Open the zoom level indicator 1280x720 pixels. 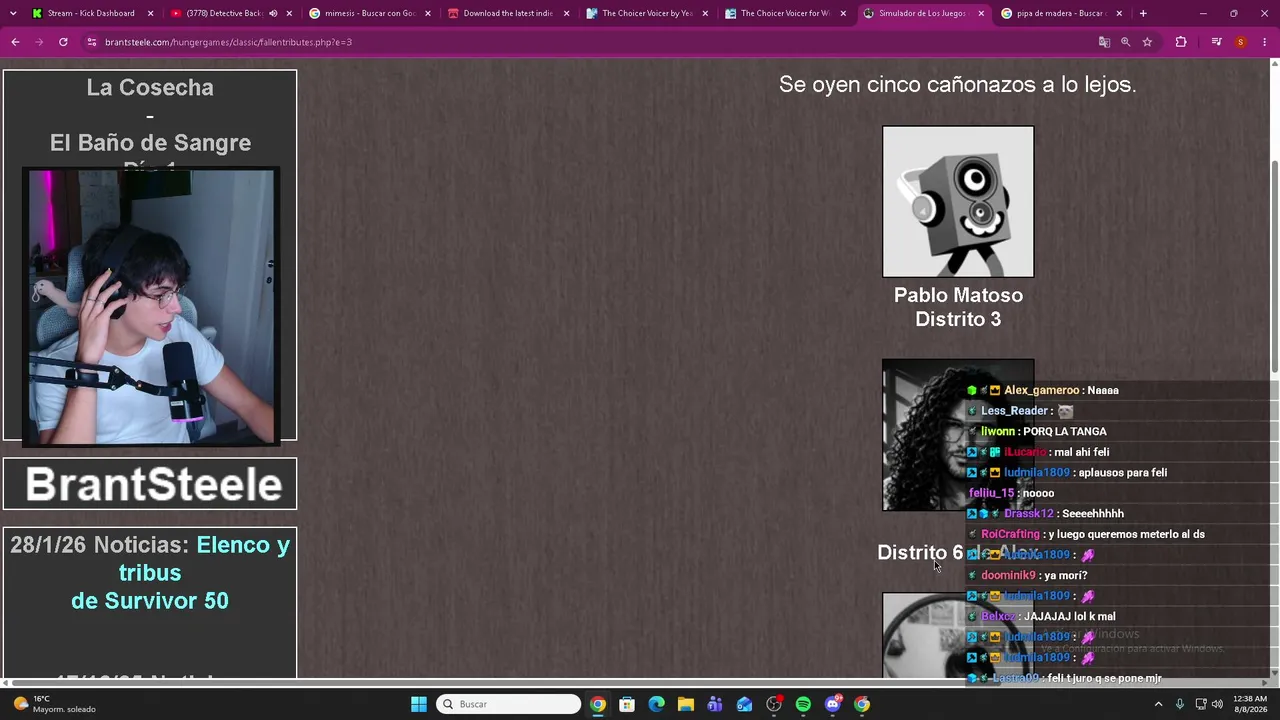(x=1126, y=42)
